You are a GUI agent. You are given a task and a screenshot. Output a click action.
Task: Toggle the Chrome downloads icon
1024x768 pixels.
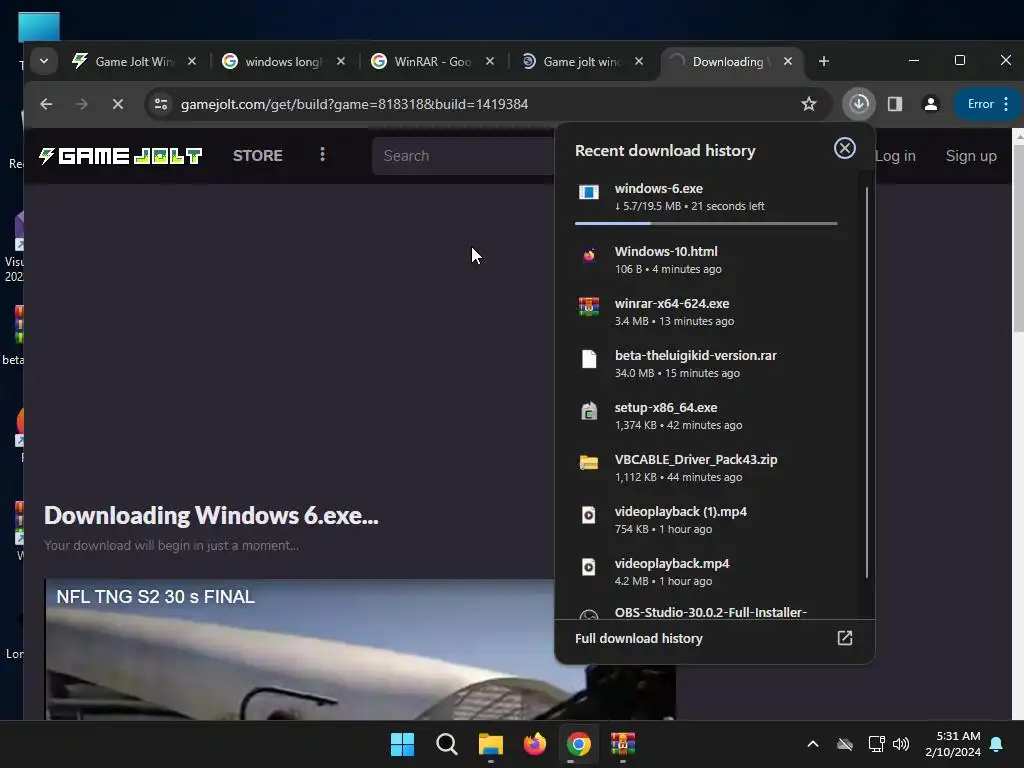click(x=858, y=104)
